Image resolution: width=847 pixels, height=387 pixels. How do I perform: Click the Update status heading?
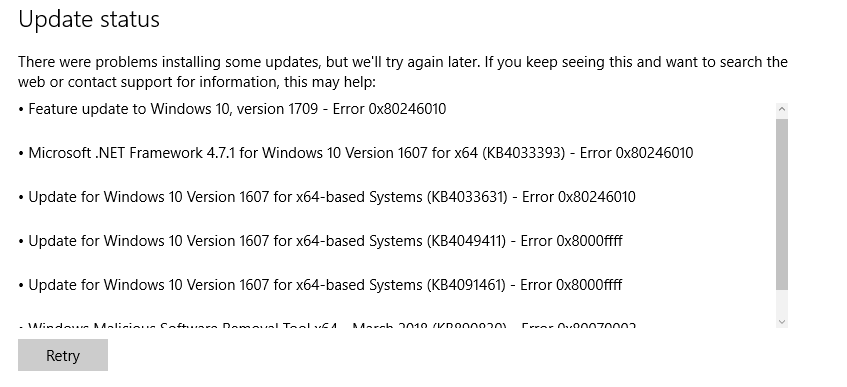(89, 19)
